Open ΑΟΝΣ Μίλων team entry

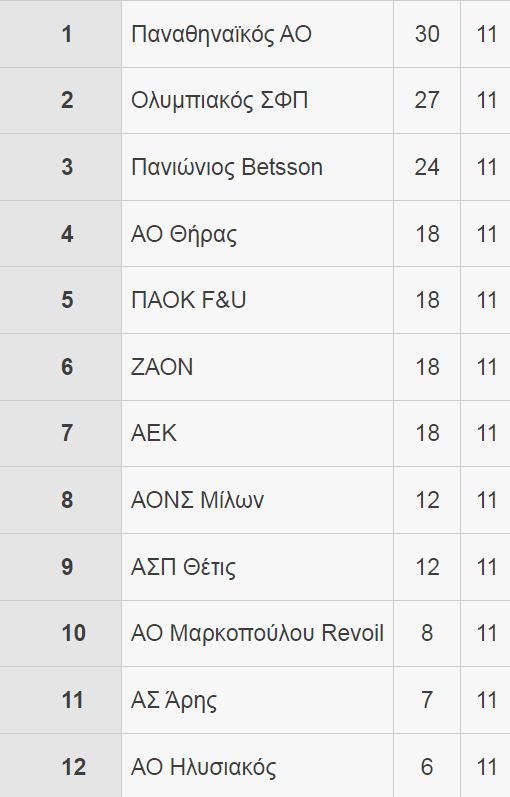pyautogui.click(x=197, y=500)
